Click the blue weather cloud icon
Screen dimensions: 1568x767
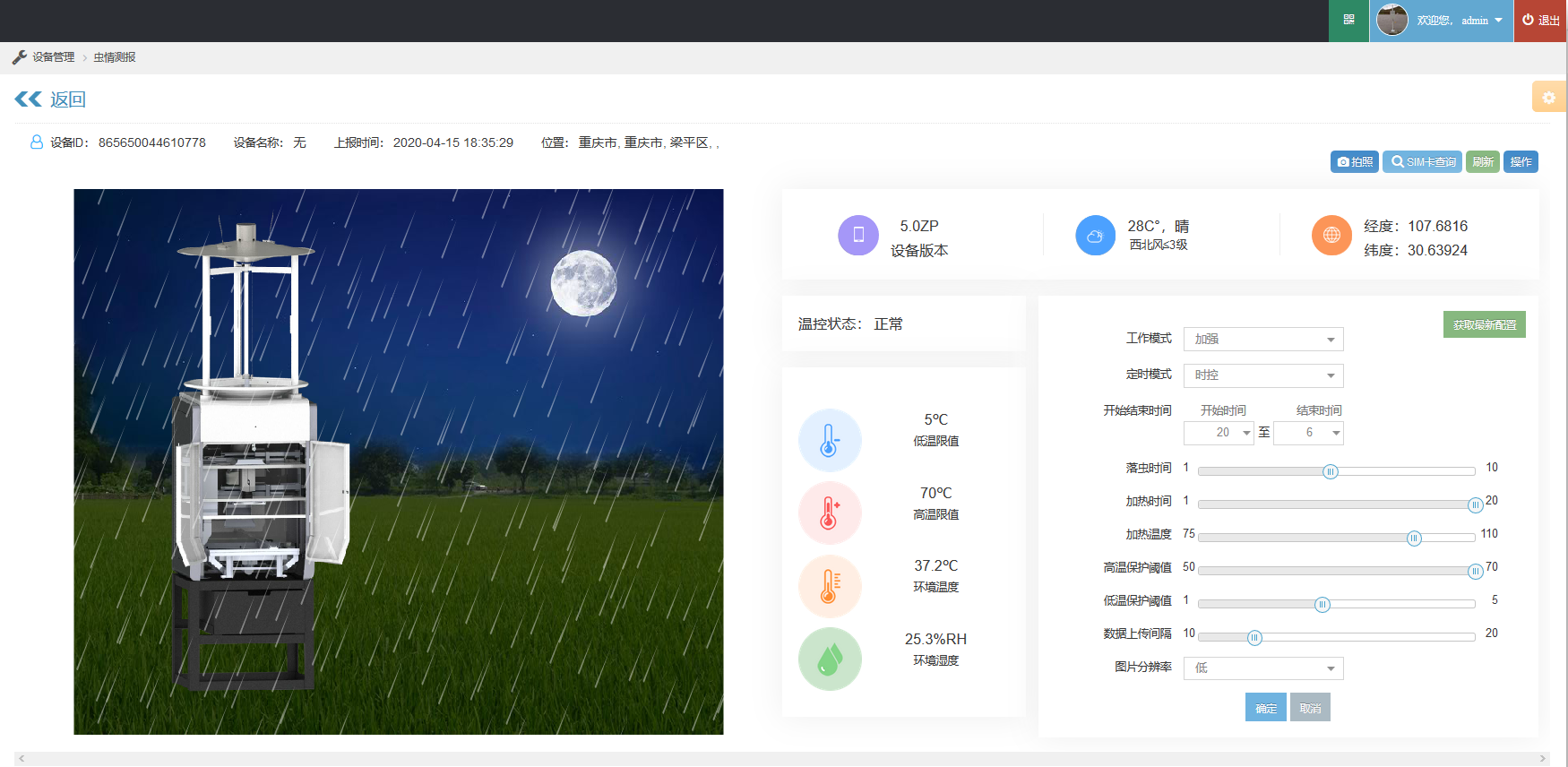[x=1095, y=236]
